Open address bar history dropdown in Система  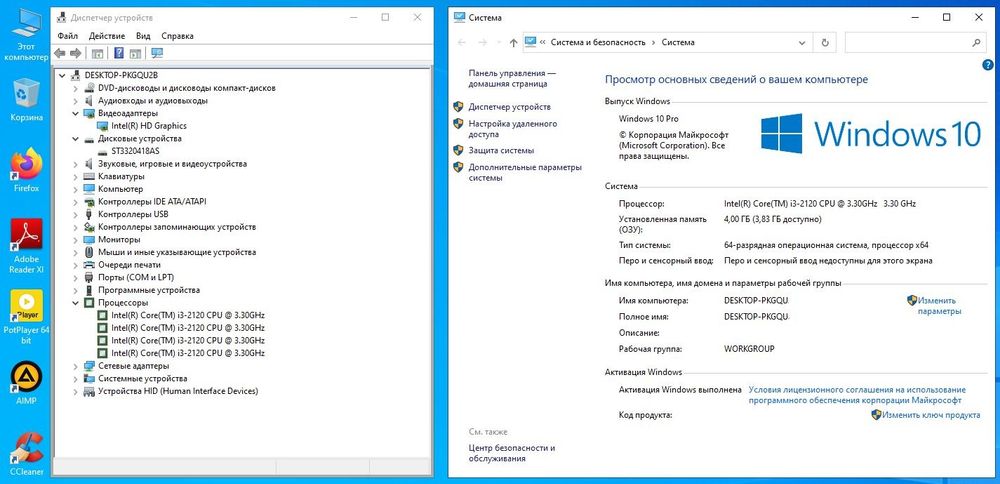pyautogui.click(x=802, y=43)
